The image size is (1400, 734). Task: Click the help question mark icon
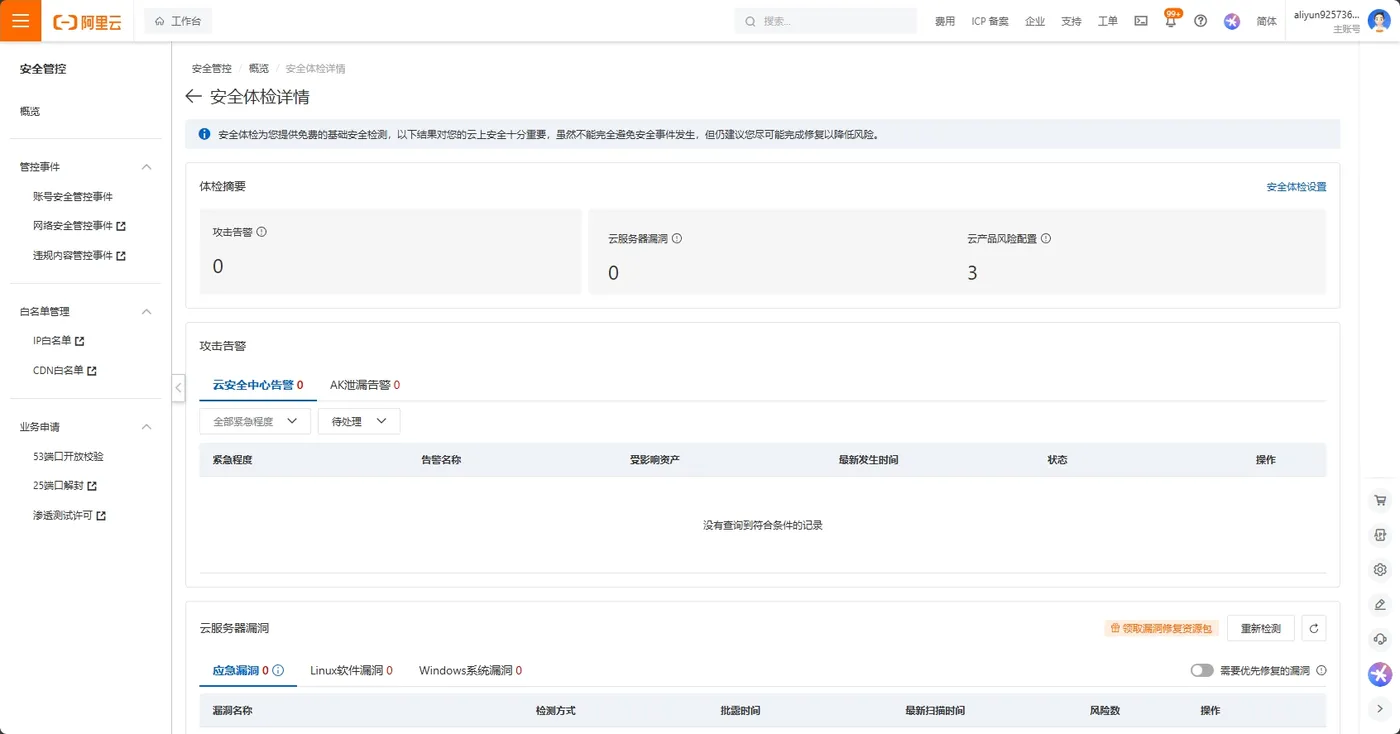click(x=1200, y=20)
